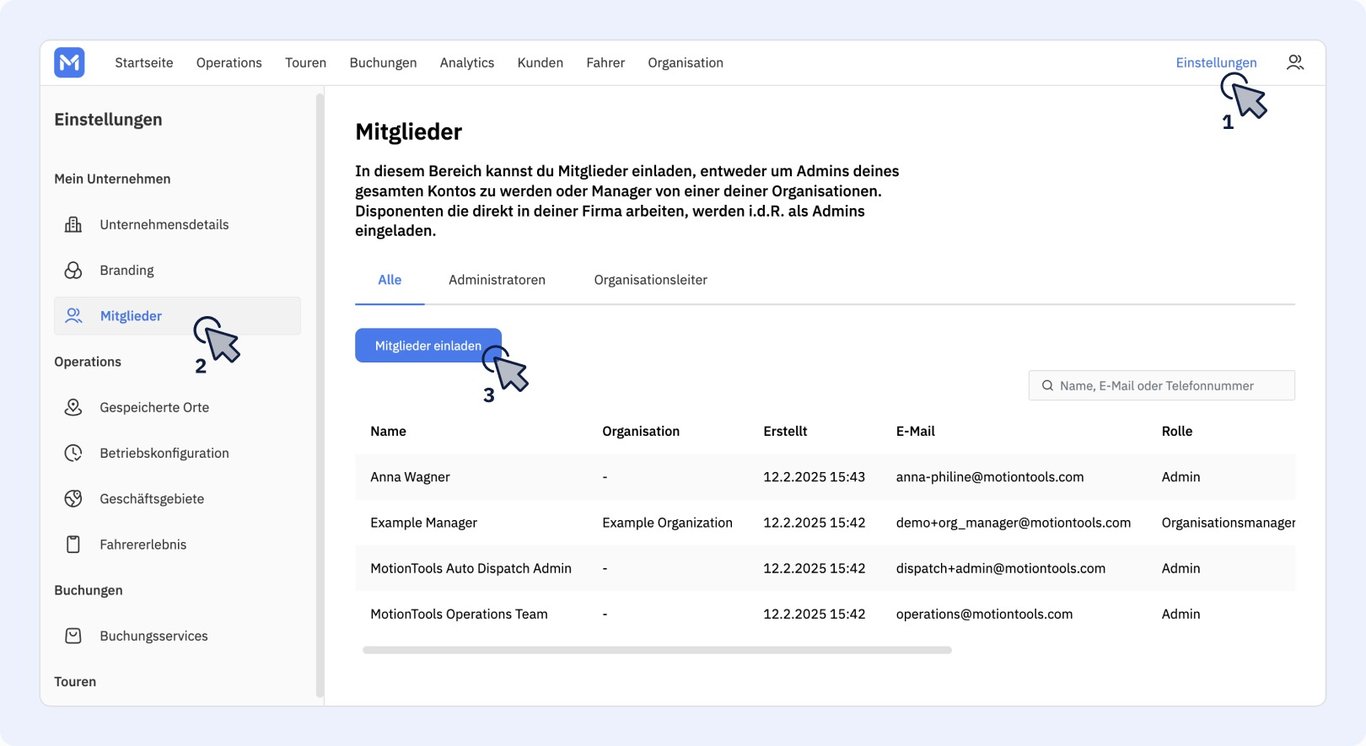Switch to the Organisationsleiter tab
Viewport: 1366px width, 746px height.
[651, 280]
